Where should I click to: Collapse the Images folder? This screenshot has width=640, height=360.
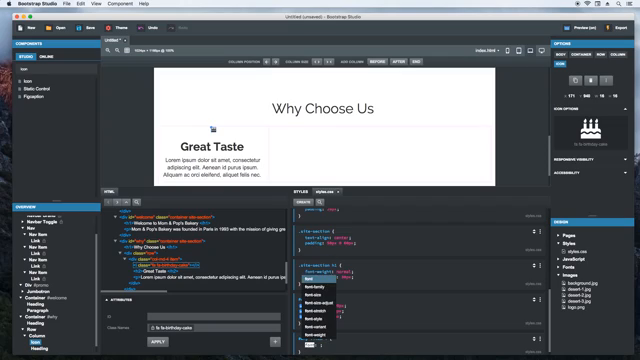click(x=558, y=275)
